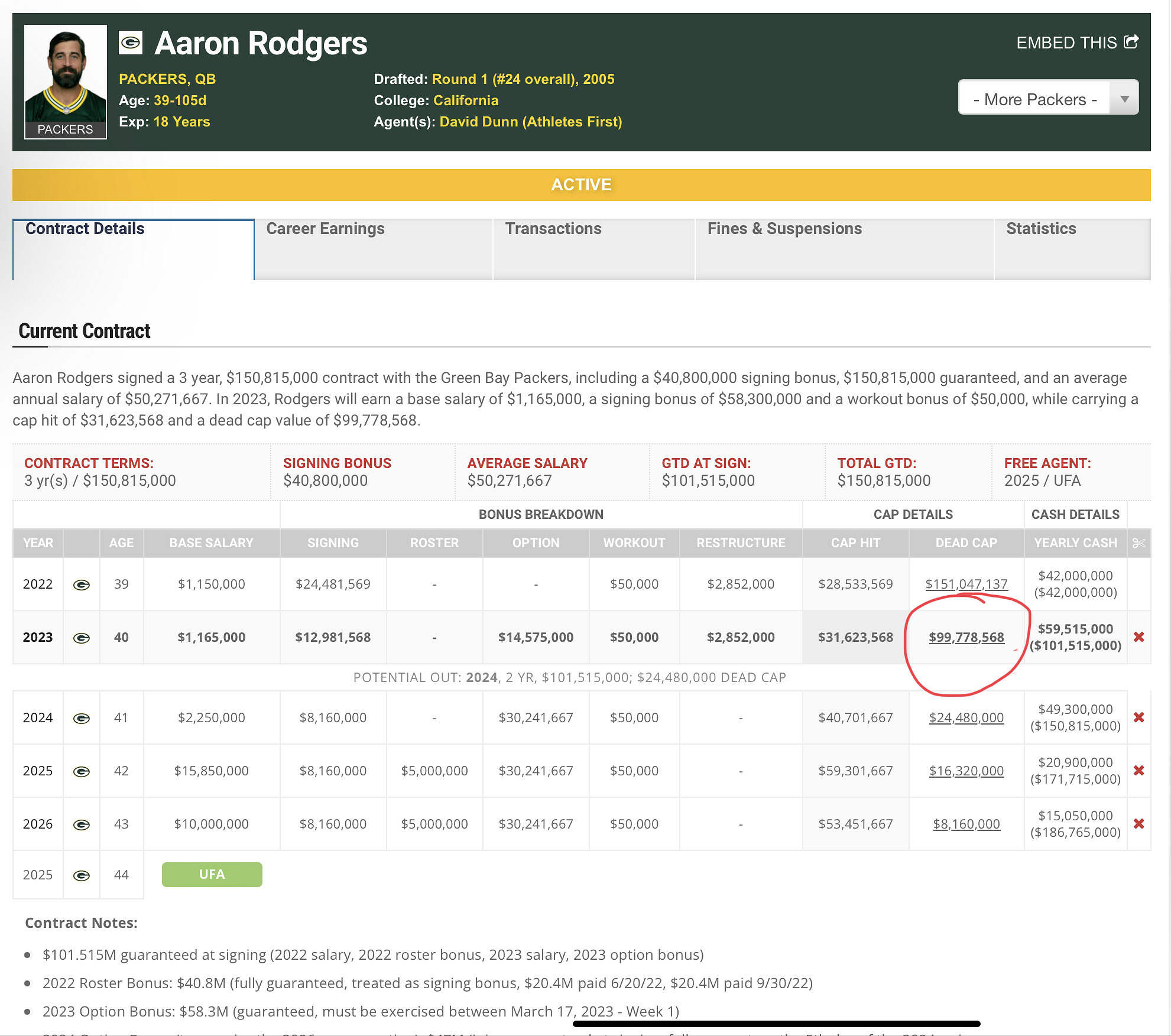
Task: Open the More Packers dropdown
Action: point(1034,99)
